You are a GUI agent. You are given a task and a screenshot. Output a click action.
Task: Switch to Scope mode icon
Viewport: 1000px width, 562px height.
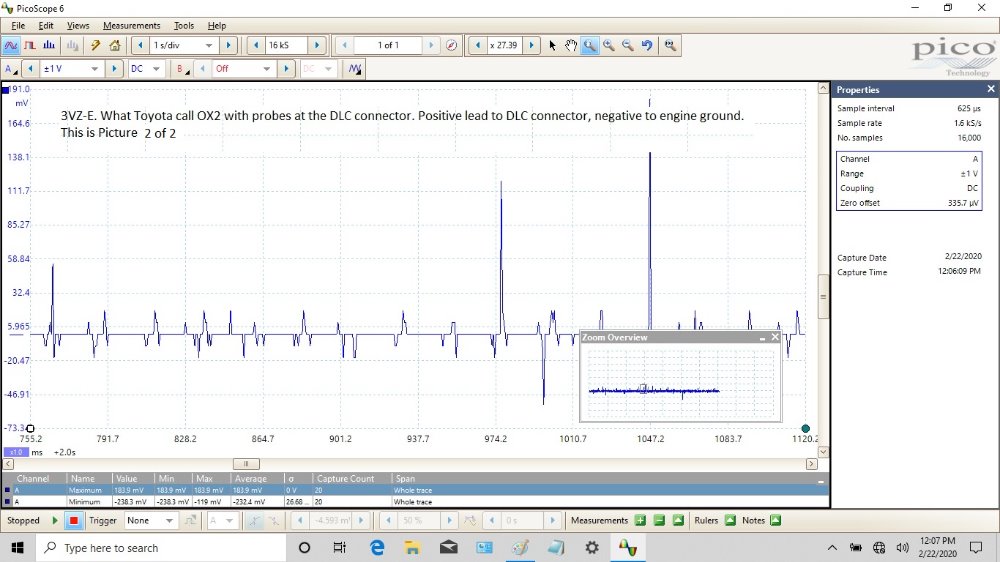point(11,45)
